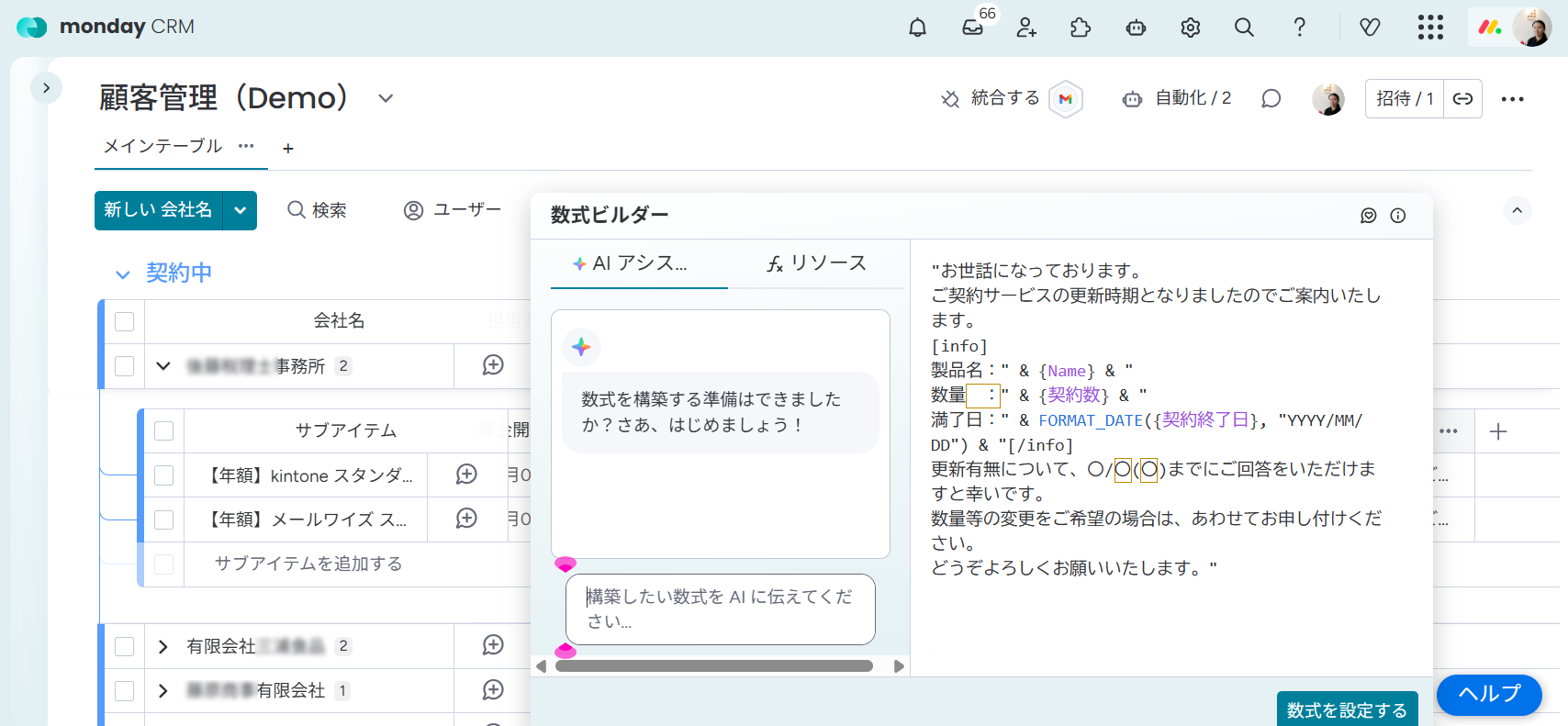Select the AI アシス... tab
This screenshot has width=1568, height=726.
pyautogui.click(x=630, y=263)
